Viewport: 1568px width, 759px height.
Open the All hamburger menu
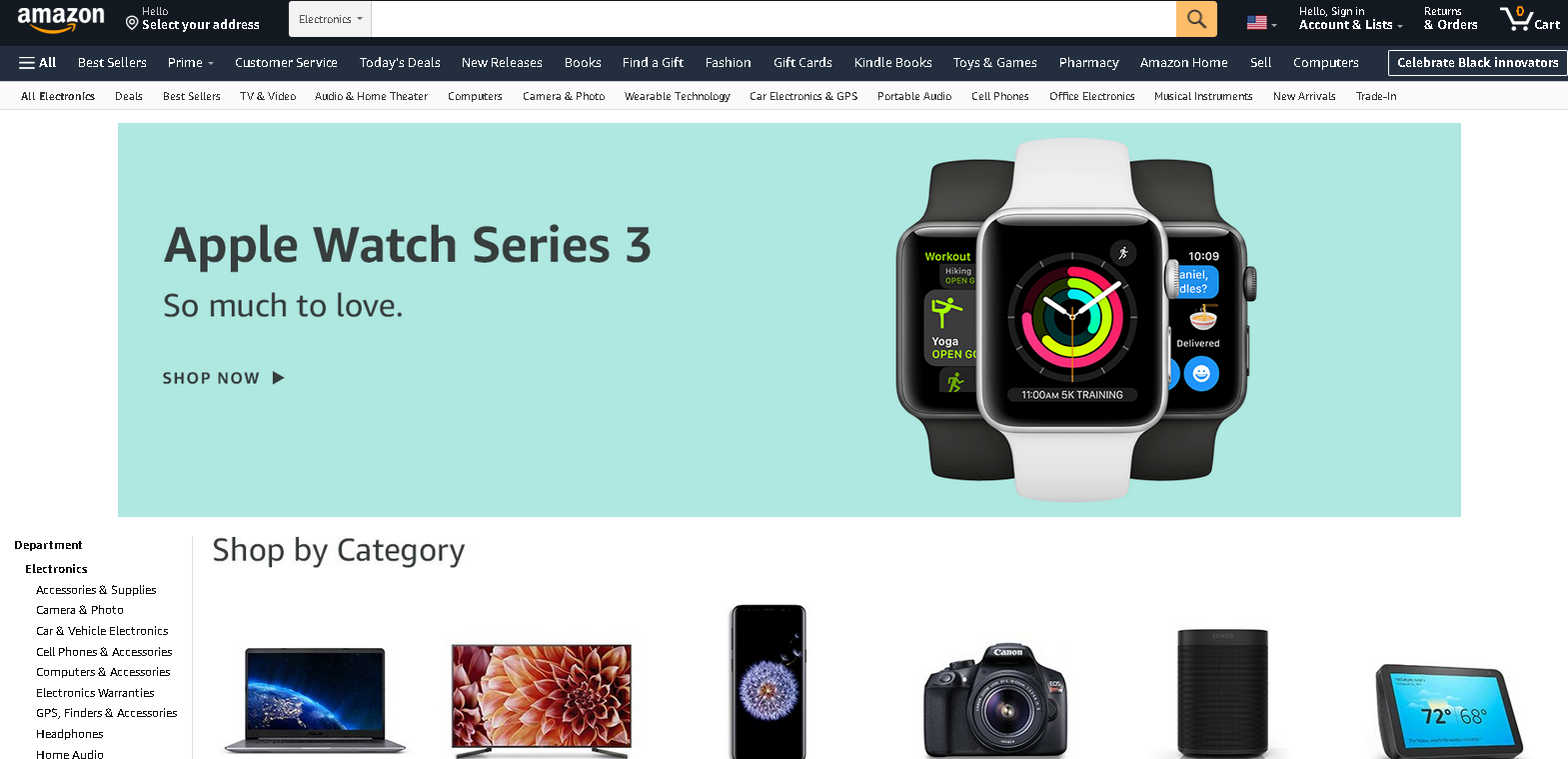37,62
